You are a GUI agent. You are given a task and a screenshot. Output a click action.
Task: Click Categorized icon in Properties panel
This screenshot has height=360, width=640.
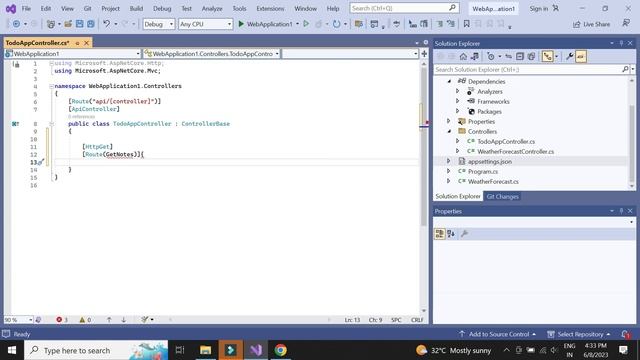[440, 234]
